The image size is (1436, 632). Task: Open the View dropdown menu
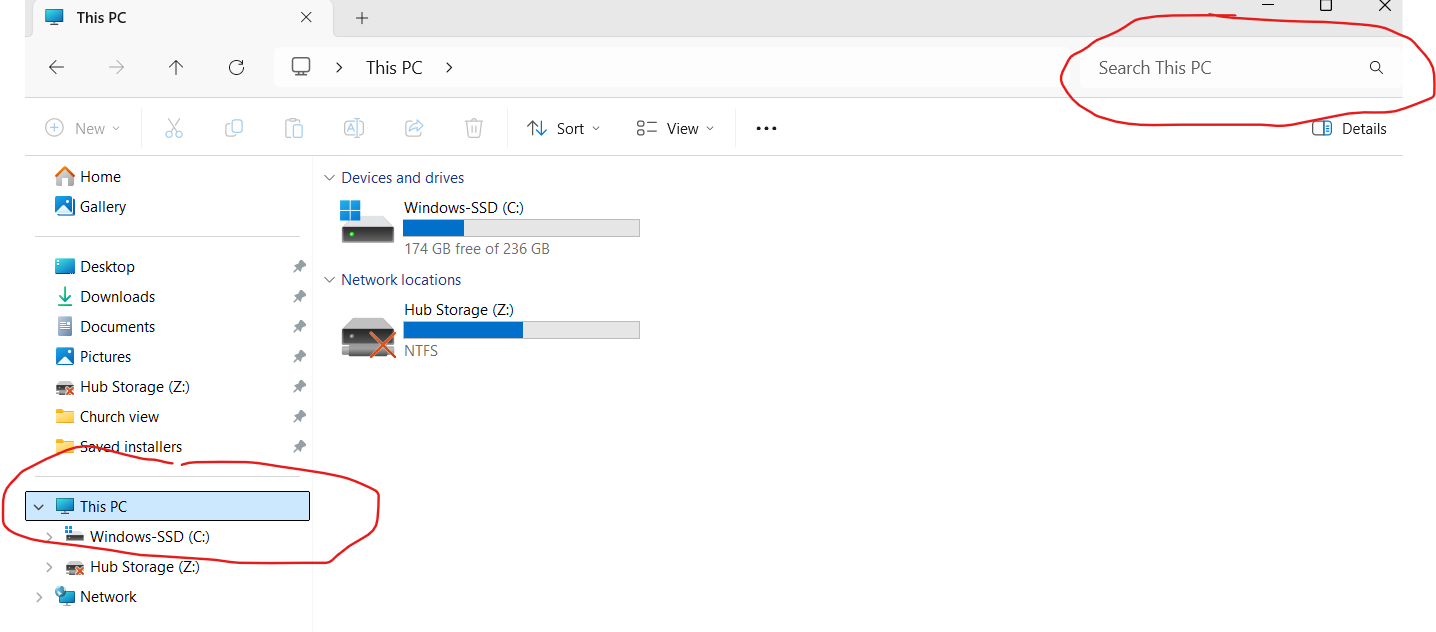click(x=676, y=128)
